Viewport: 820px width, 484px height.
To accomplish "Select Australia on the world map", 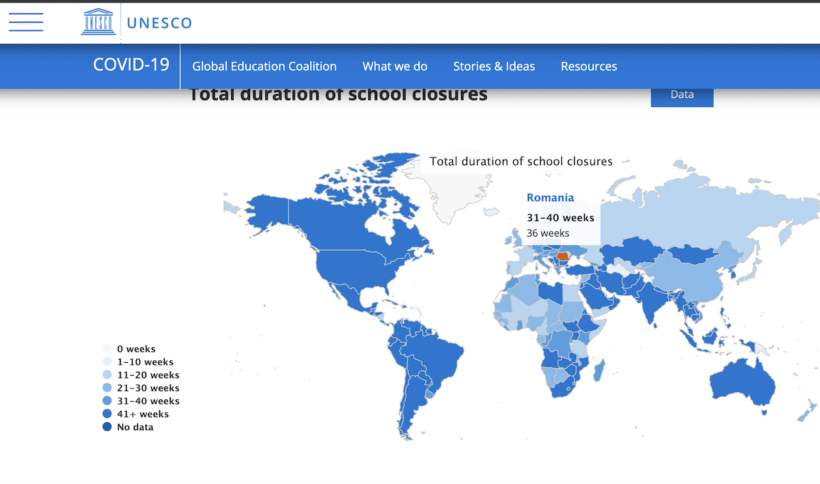I will (742, 382).
